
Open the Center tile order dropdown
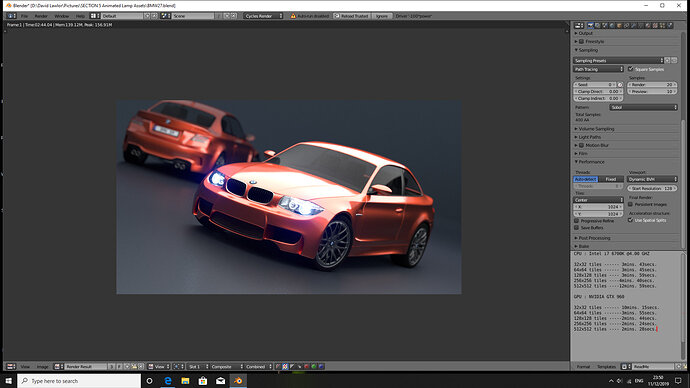pos(598,200)
